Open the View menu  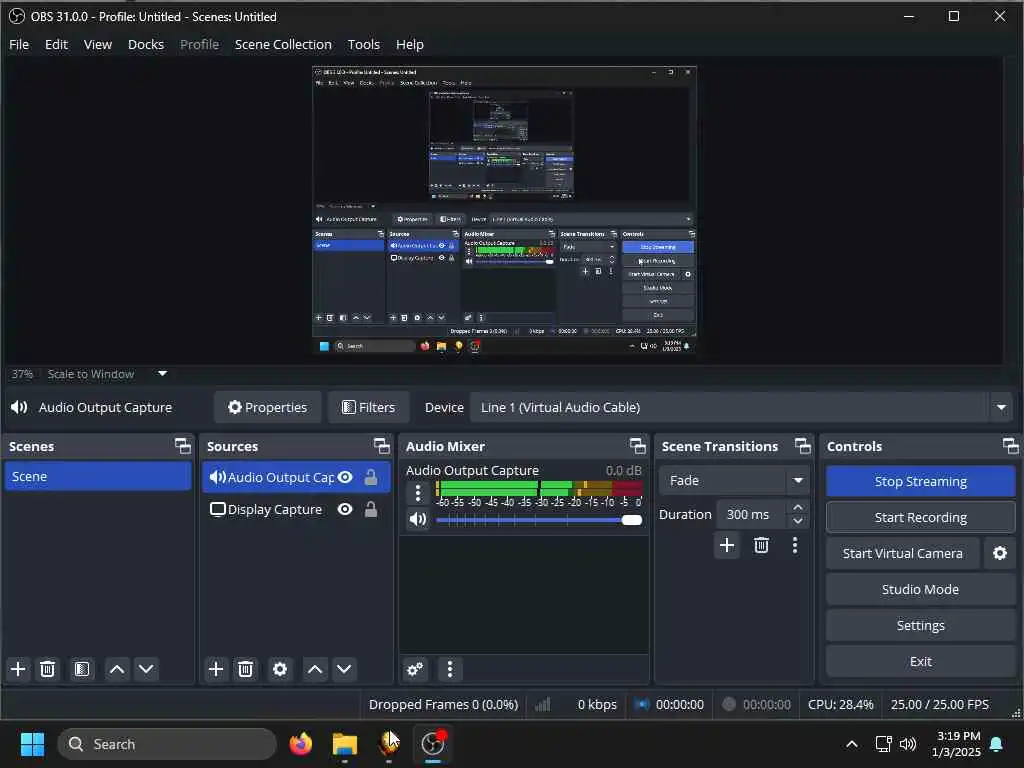click(98, 44)
